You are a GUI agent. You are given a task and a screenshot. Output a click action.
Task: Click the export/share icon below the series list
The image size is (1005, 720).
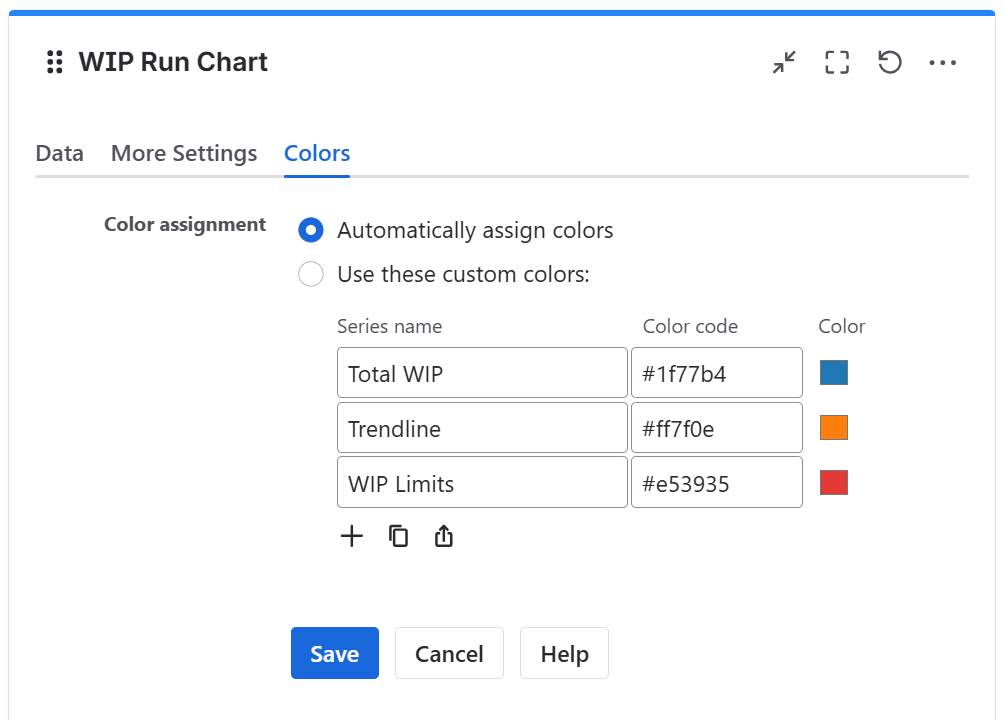[x=443, y=536]
